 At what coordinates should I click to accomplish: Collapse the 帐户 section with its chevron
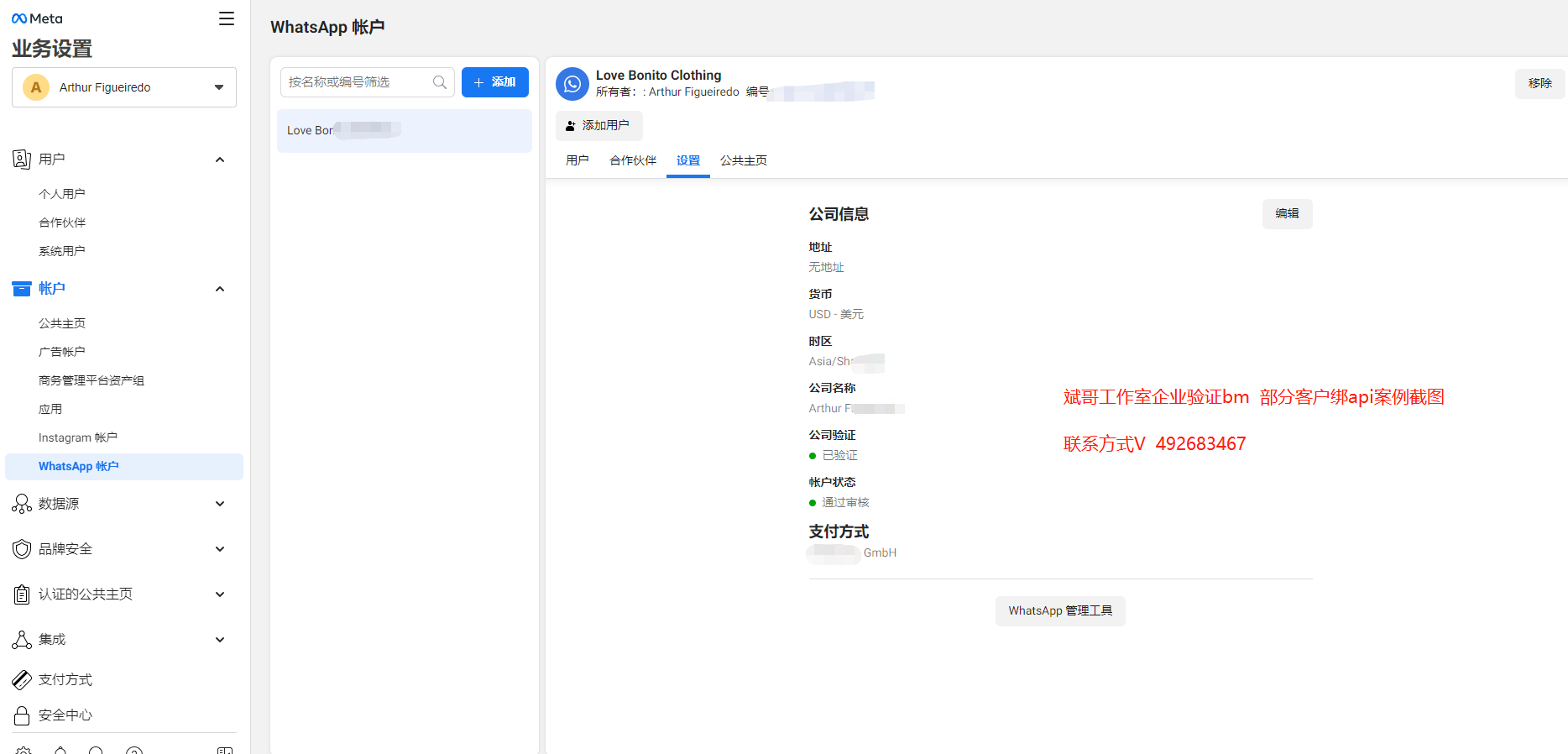tap(220, 289)
